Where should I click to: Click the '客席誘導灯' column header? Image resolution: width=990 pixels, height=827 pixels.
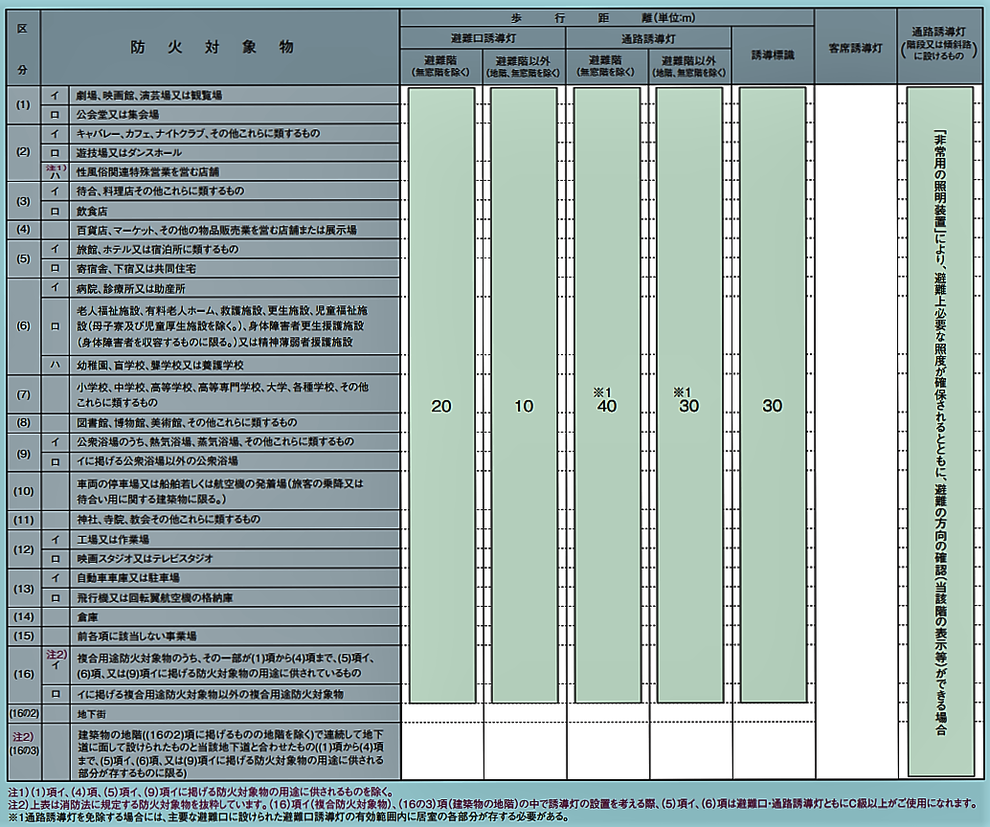tap(856, 47)
